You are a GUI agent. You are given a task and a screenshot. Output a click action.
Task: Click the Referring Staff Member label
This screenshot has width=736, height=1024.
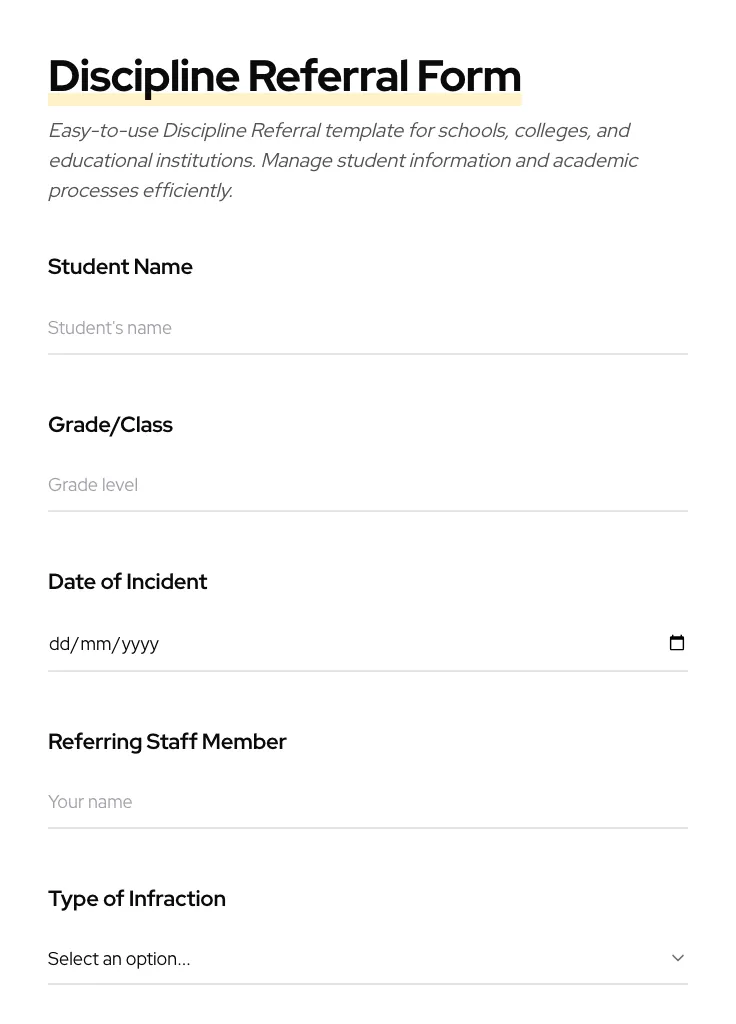click(167, 742)
